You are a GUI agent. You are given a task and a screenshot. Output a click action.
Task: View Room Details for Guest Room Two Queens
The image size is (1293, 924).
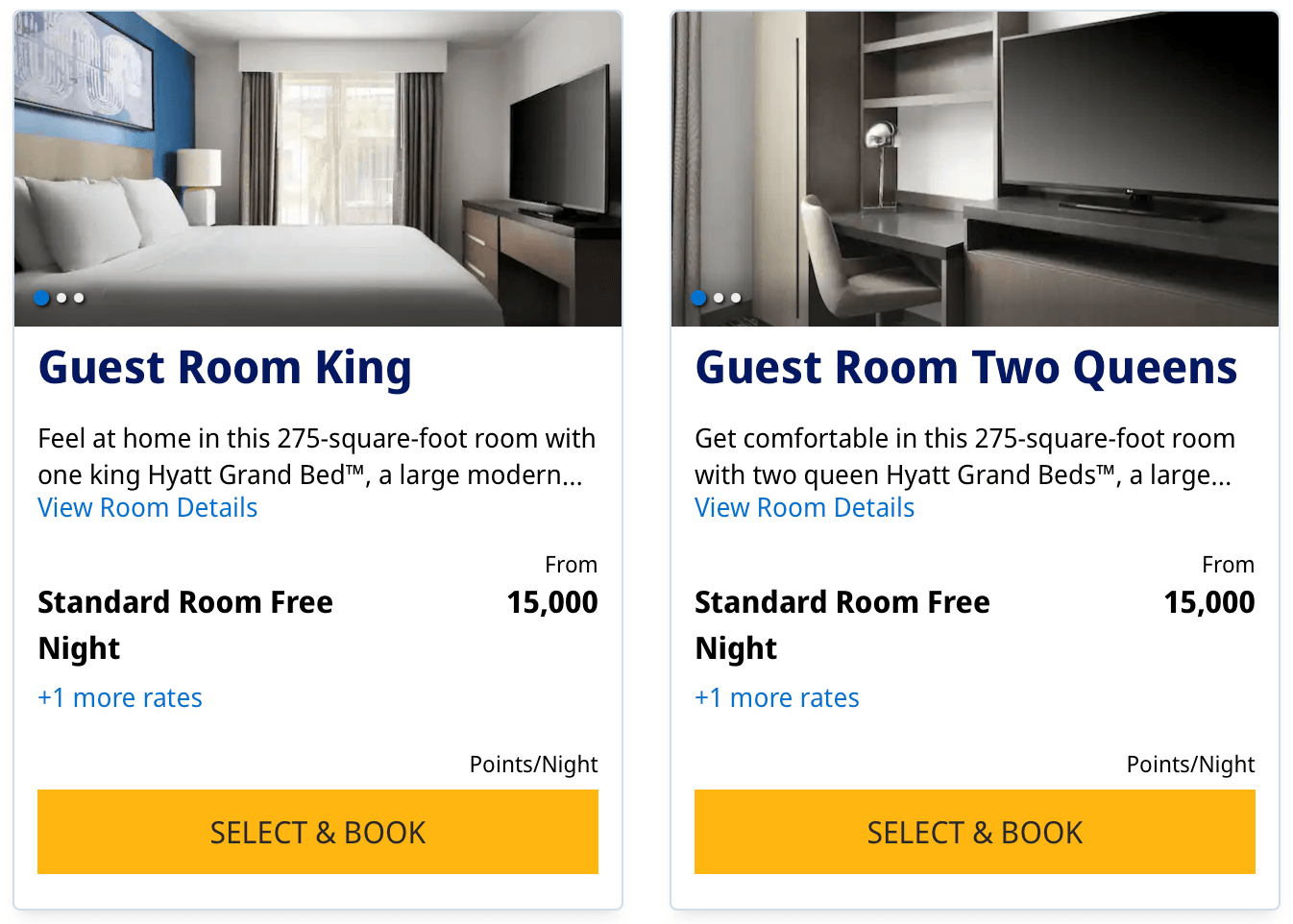coord(805,508)
